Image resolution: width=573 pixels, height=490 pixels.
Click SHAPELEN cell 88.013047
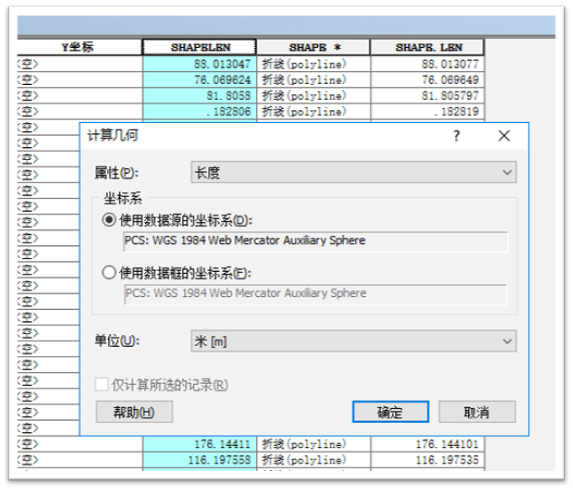click(x=200, y=64)
